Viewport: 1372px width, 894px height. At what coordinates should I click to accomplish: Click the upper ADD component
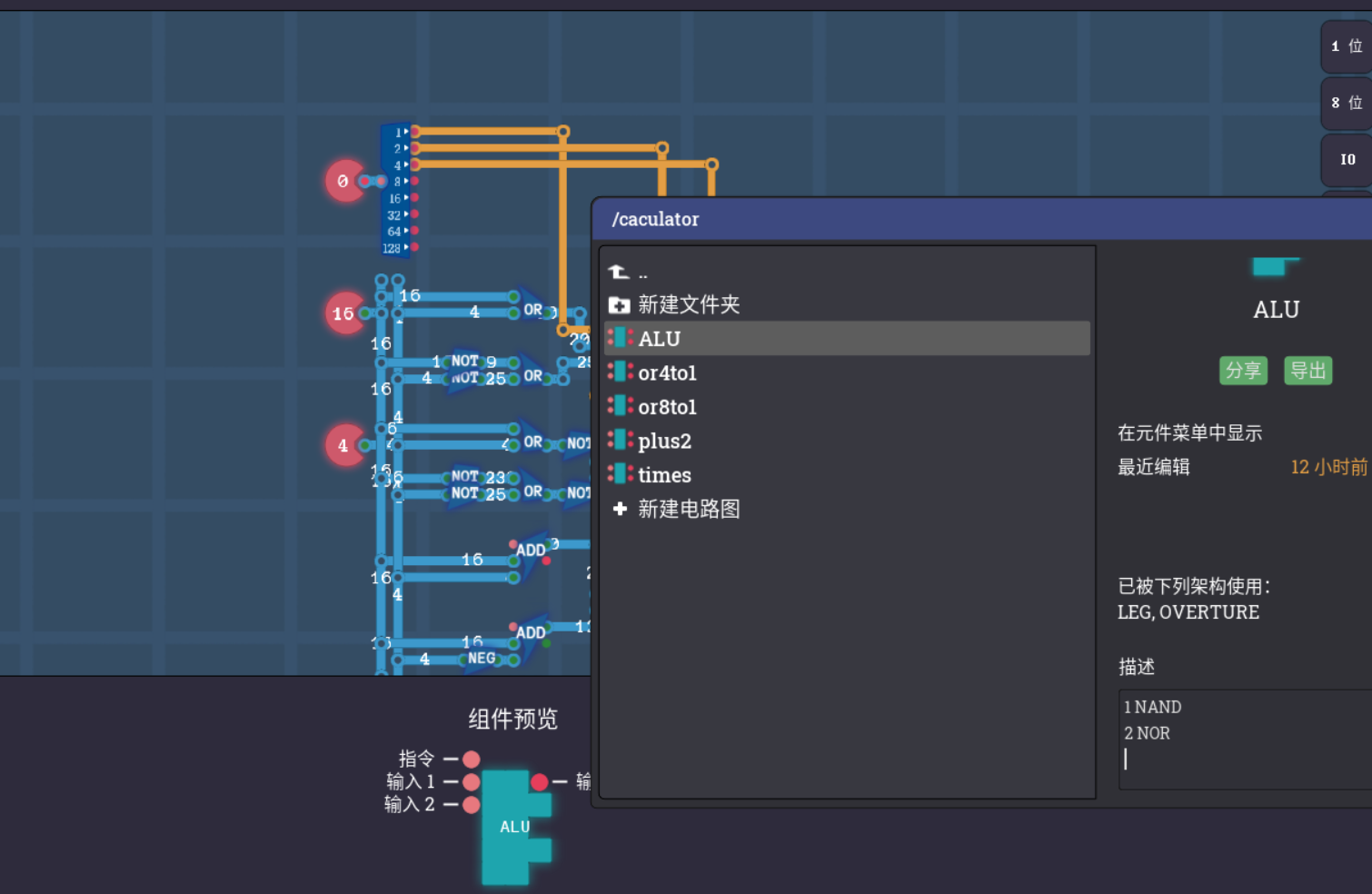click(x=532, y=551)
